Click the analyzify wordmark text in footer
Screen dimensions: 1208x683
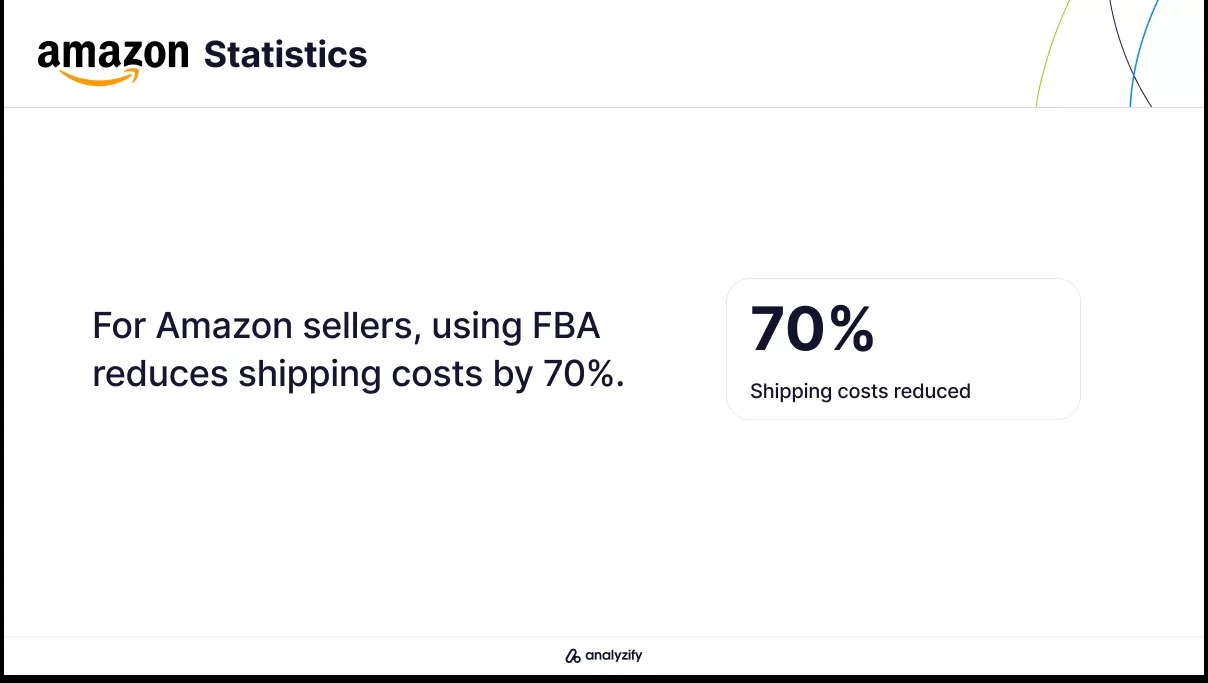[613, 657]
